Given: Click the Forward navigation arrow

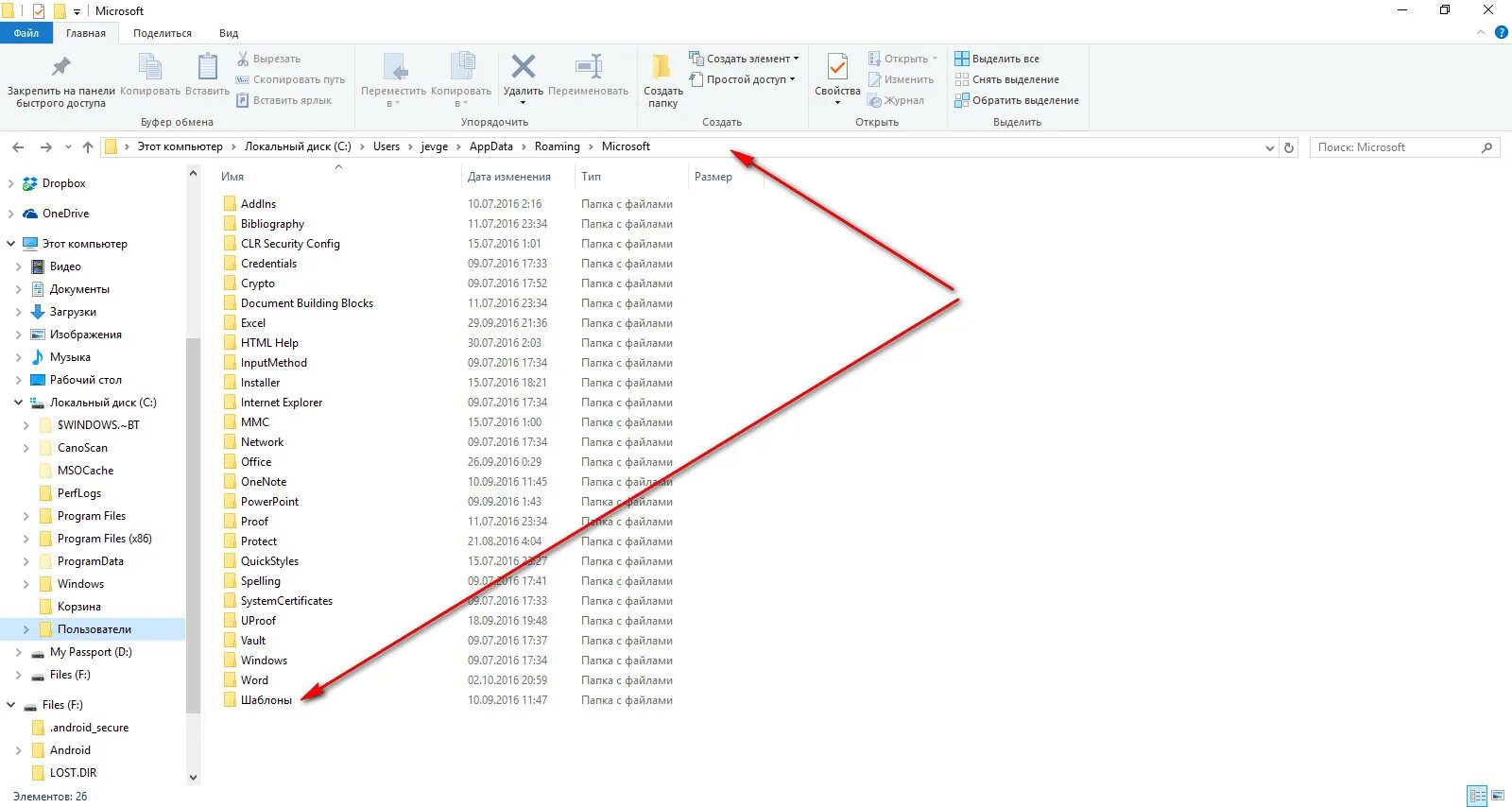Looking at the screenshot, I should pyautogui.click(x=45, y=147).
